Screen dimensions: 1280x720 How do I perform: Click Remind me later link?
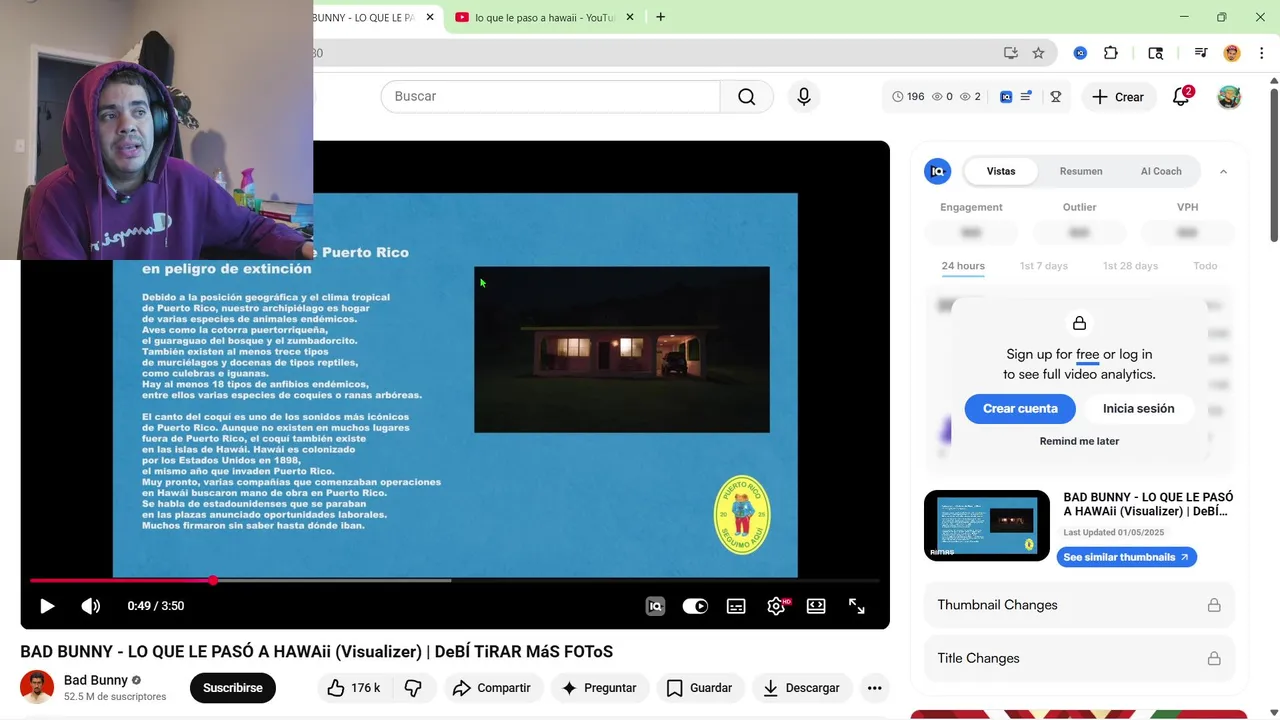point(1079,441)
